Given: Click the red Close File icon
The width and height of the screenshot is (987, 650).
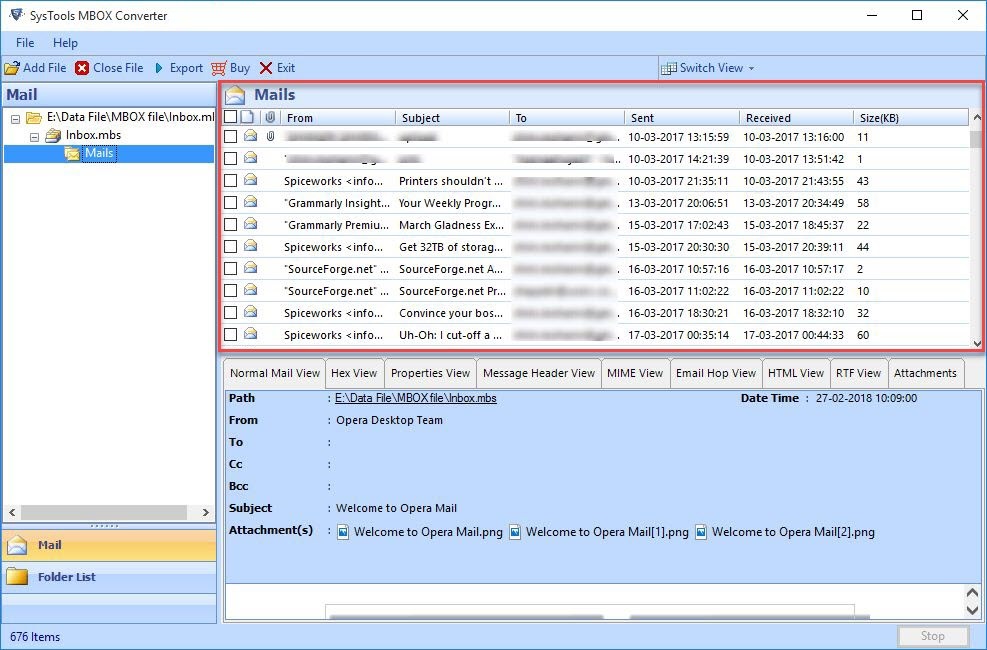Looking at the screenshot, I should [82, 68].
